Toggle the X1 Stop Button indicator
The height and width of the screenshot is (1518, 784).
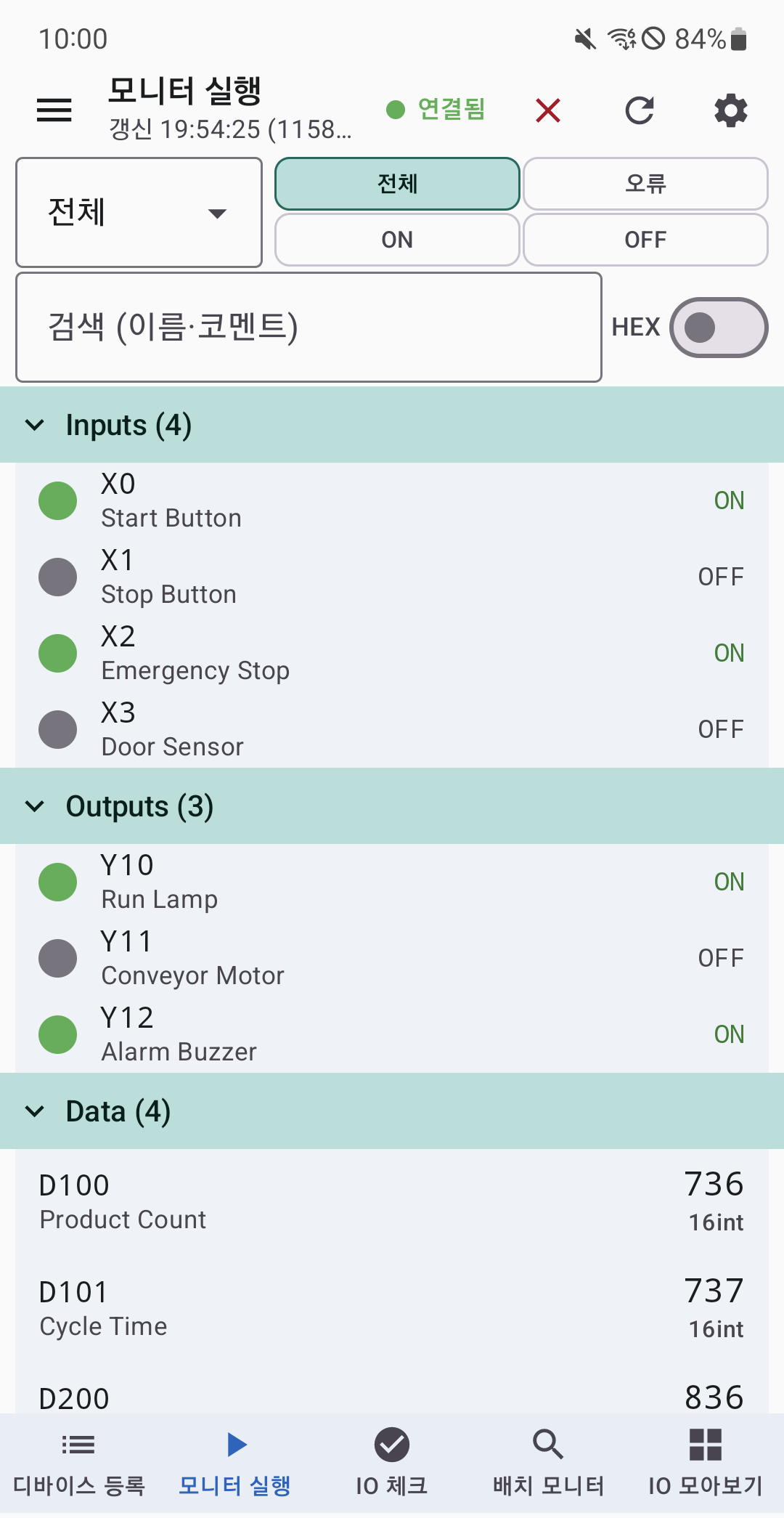[x=58, y=577]
